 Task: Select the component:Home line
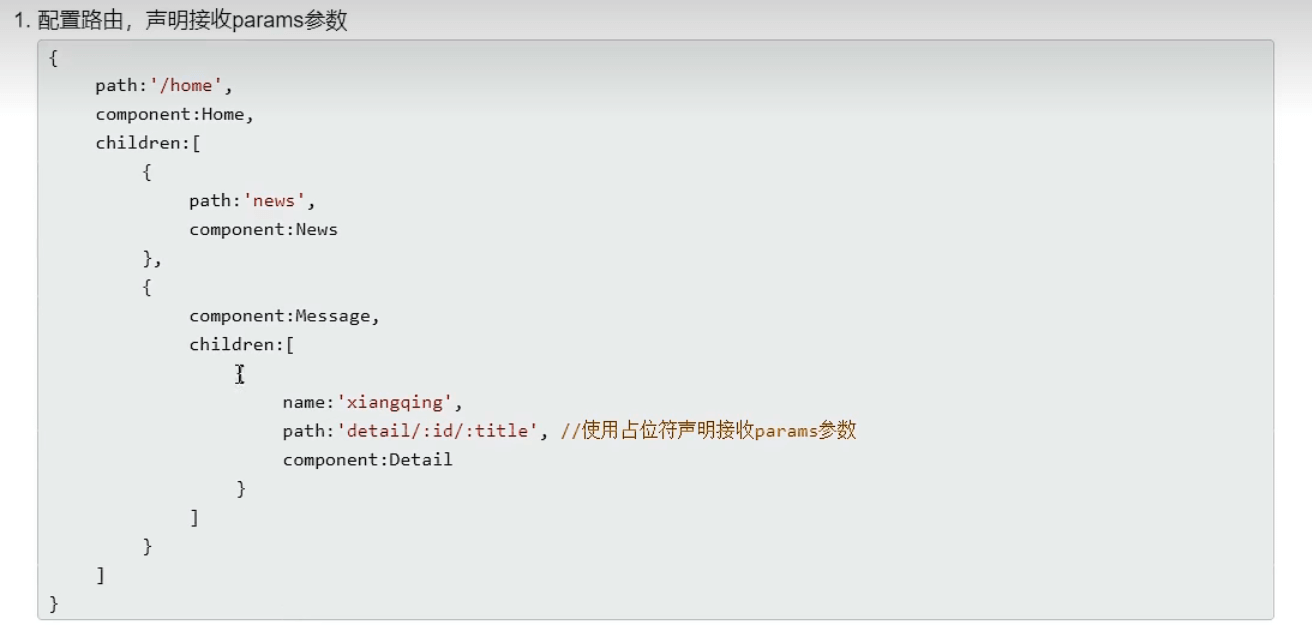coord(175,114)
